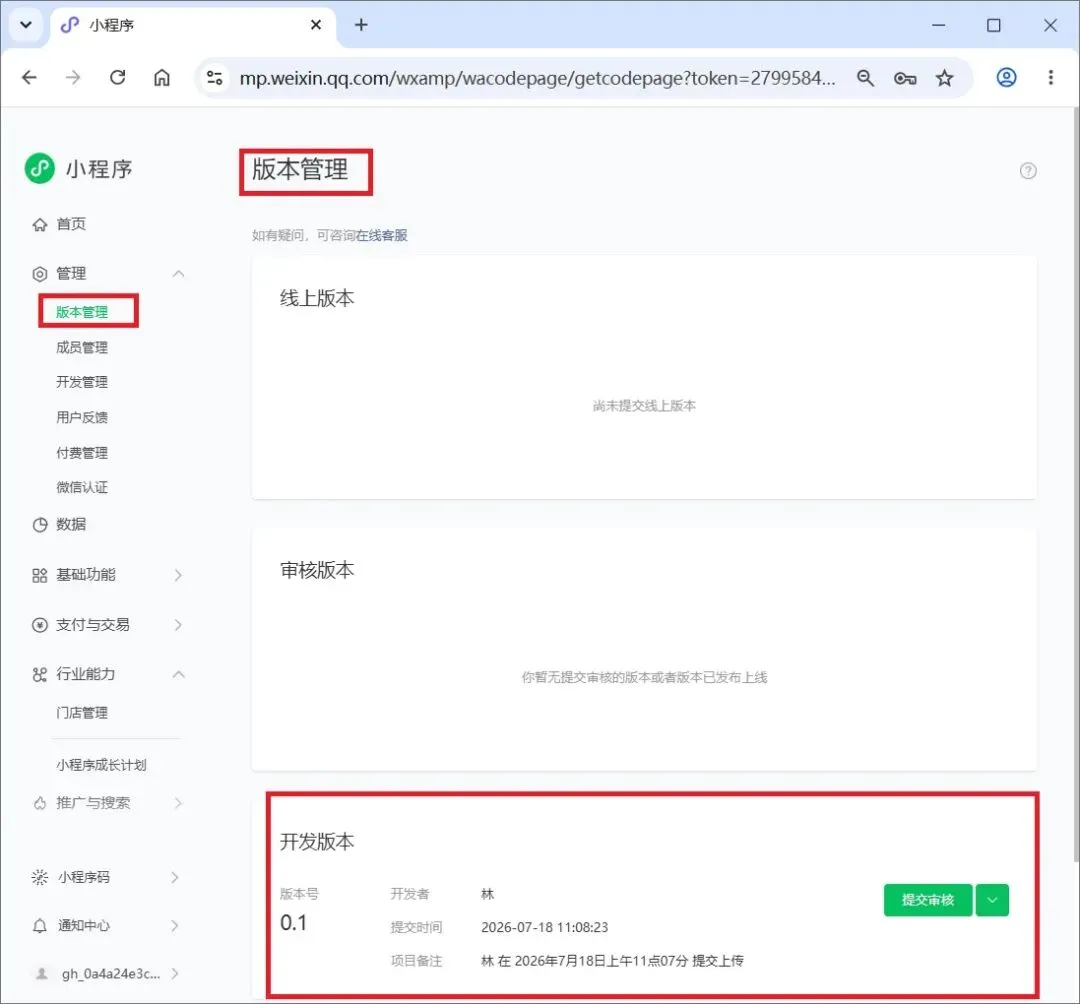Expand the 推广与搜索 menu chevron
1080x1004 pixels.
click(x=178, y=803)
